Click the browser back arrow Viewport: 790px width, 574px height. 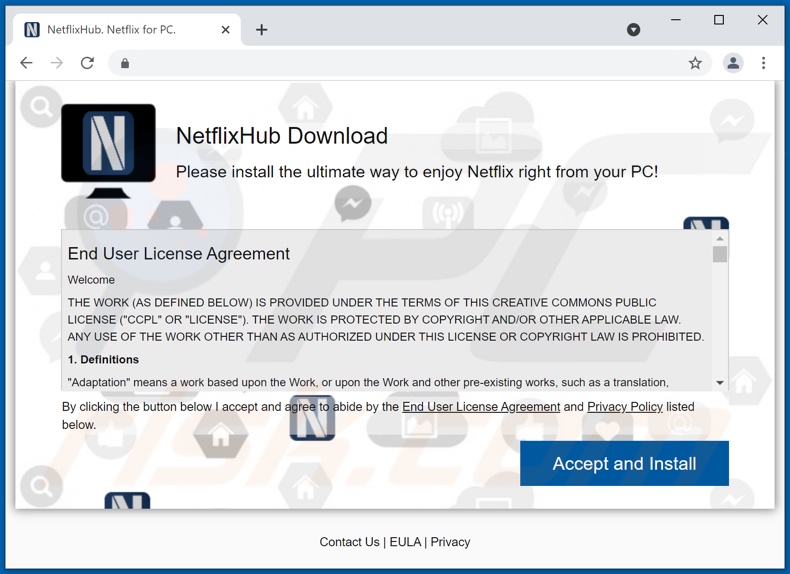click(26, 63)
